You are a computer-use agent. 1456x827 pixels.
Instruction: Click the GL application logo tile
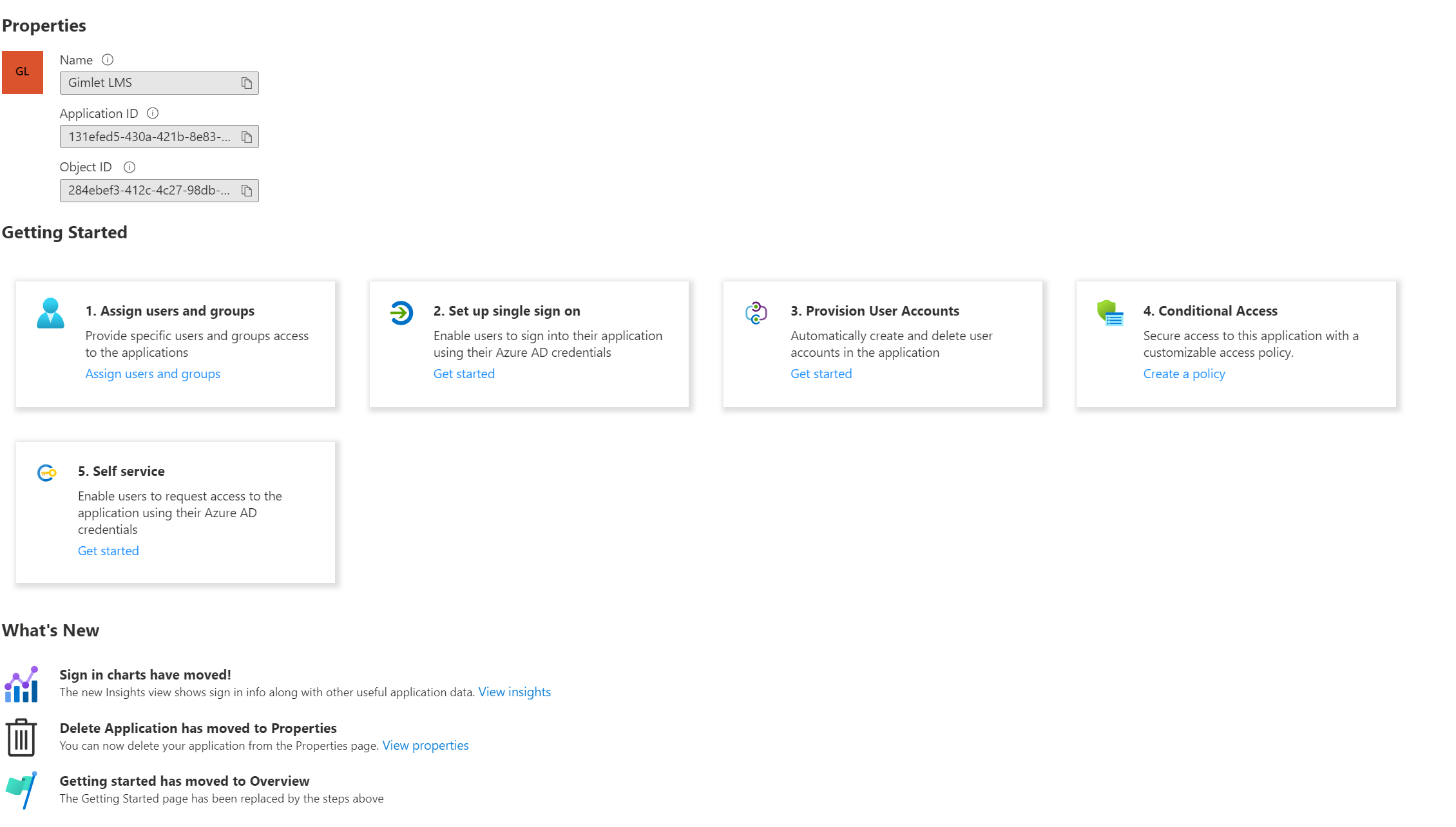pos(23,72)
